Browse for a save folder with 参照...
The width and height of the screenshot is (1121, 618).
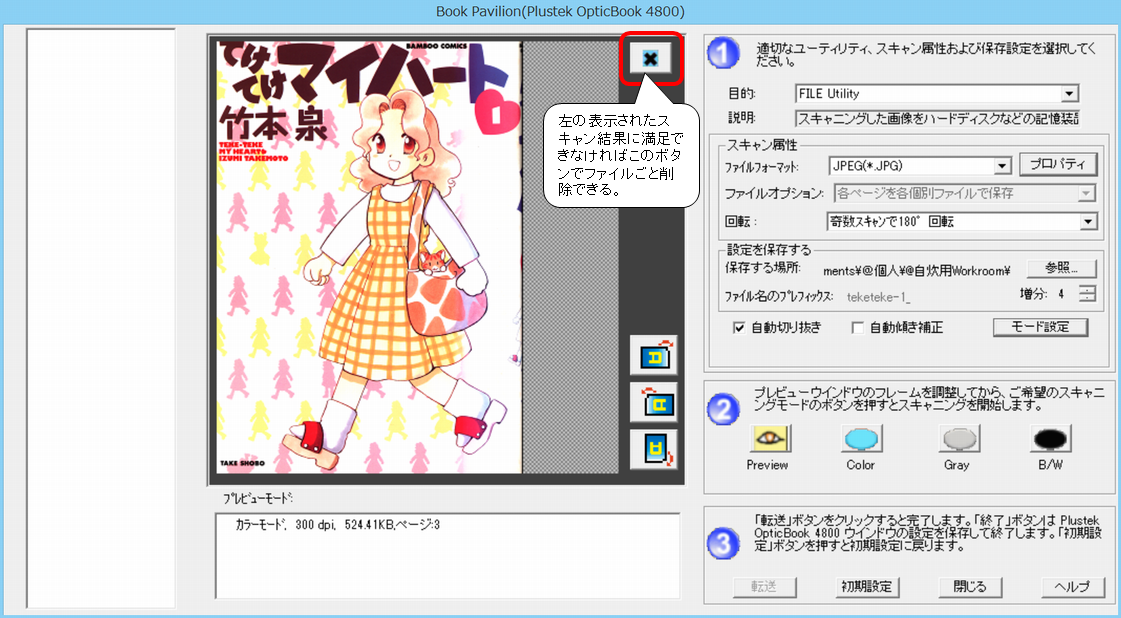click(x=1062, y=268)
